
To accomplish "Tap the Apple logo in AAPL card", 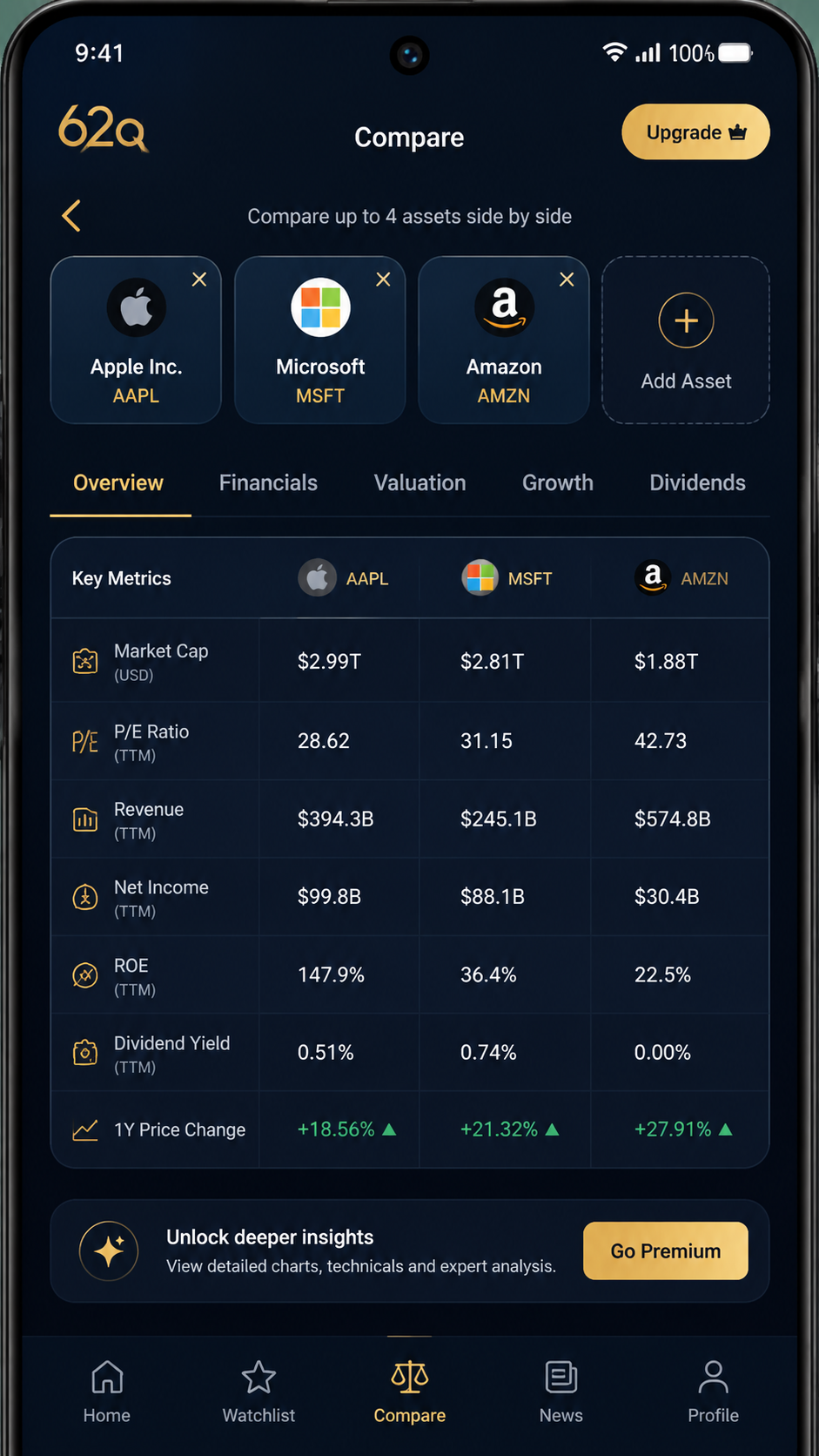I will point(137,307).
